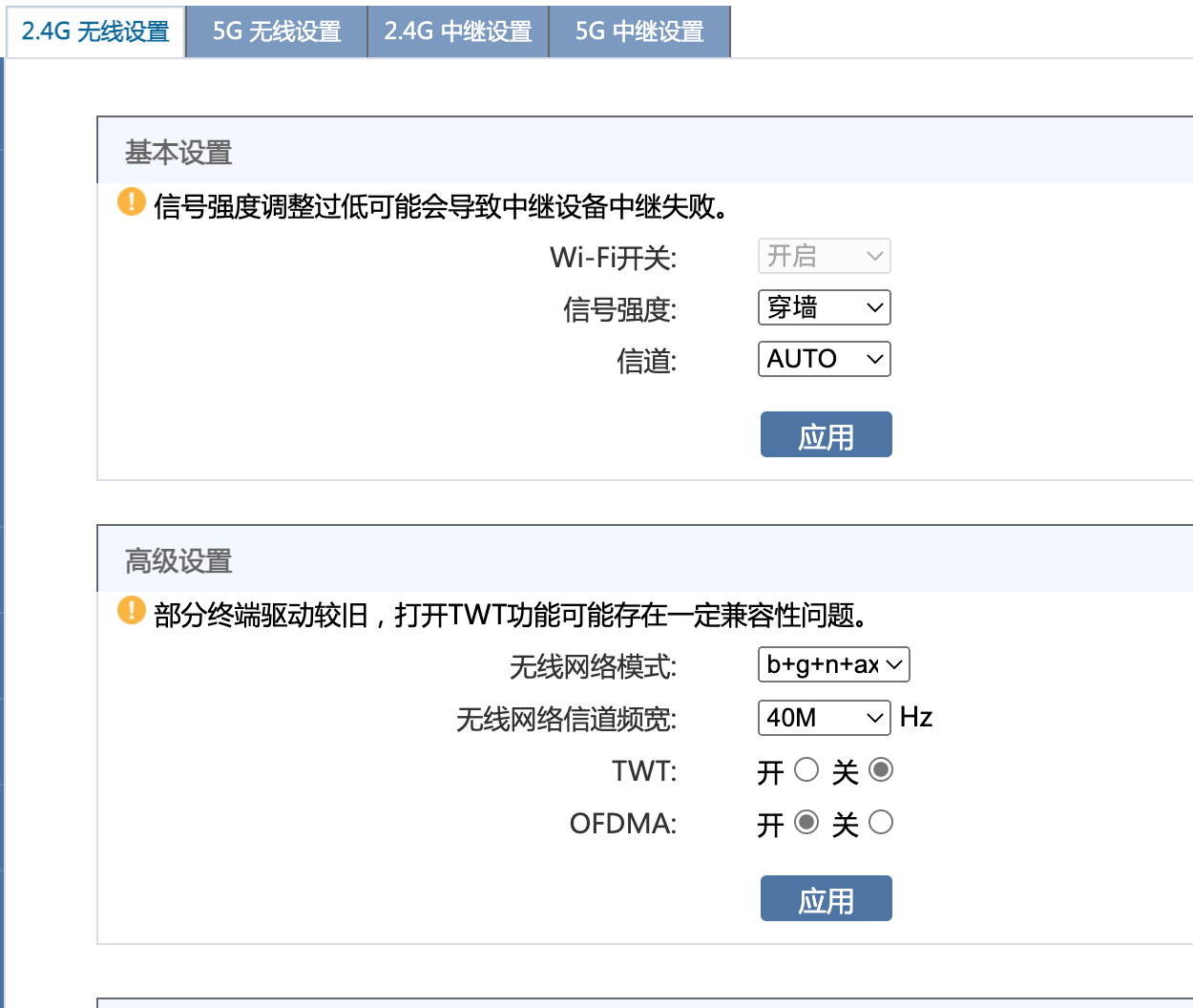The image size is (1193, 1008).
Task: Open the 信号强度 dropdown
Action: click(824, 307)
